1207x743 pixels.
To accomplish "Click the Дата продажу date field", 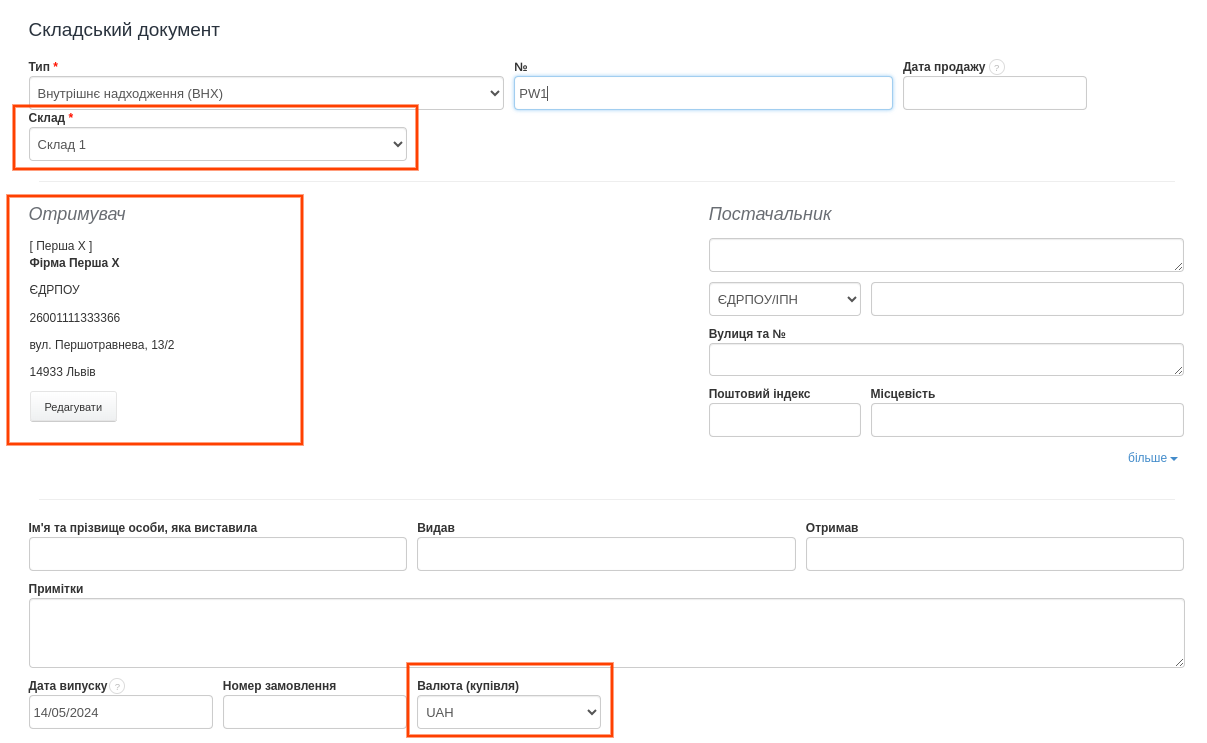I will pos(994,93).
